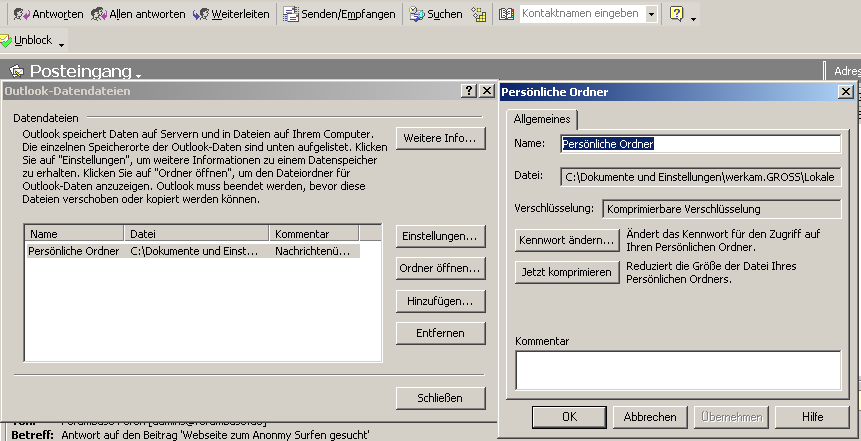The width and height of the screenshot is (861, 441).
Task: Click the Nachrichtenü… comment cell
Action: [312, 251]
